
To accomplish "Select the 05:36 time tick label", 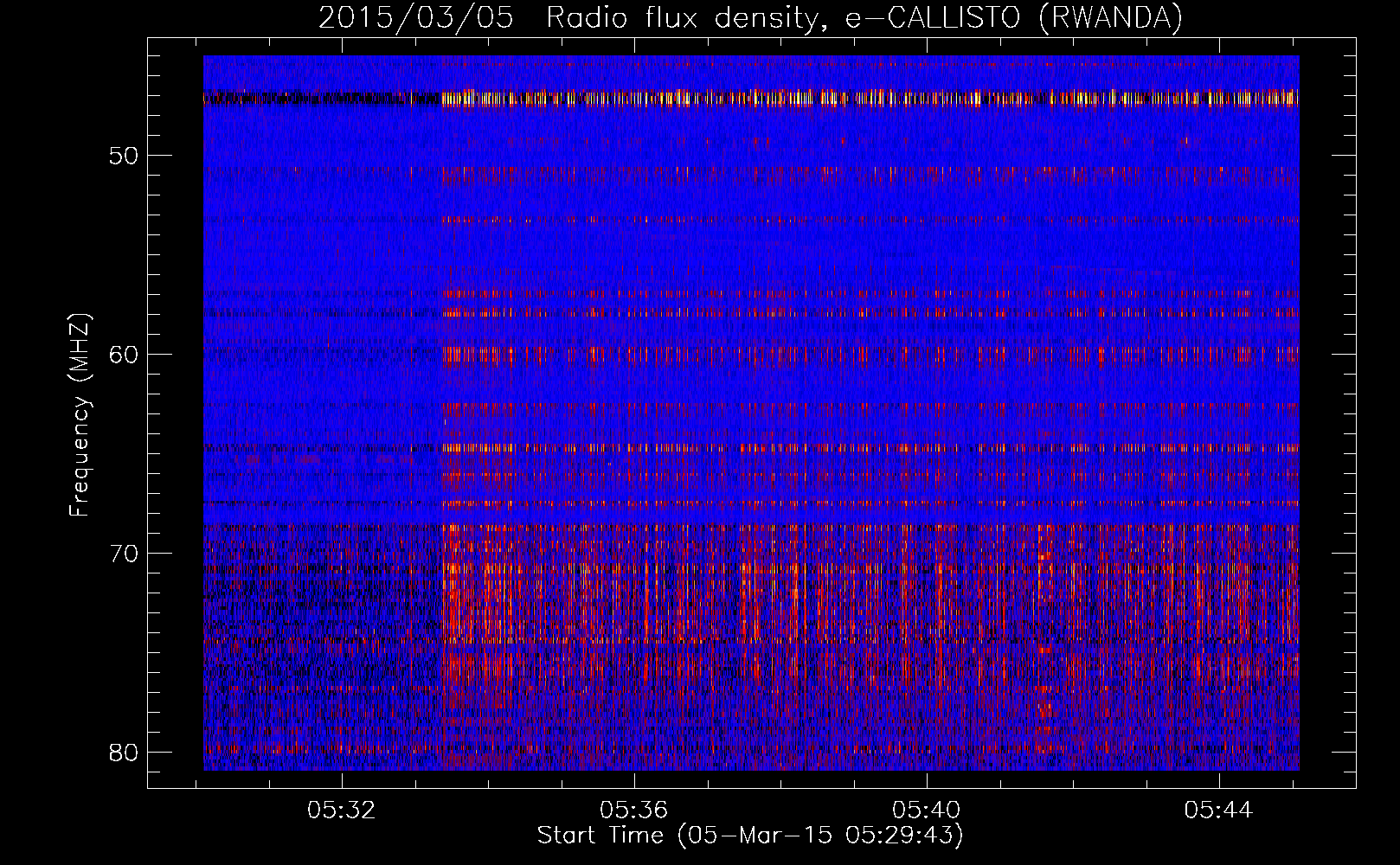I will point(634,810).
